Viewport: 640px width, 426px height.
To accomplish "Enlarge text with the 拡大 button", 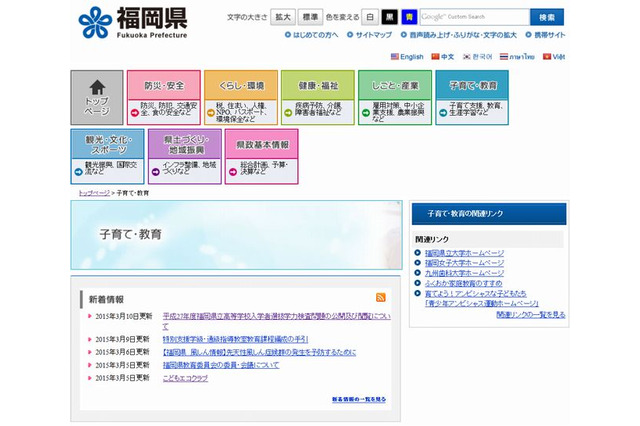I will tap(283, 17).
